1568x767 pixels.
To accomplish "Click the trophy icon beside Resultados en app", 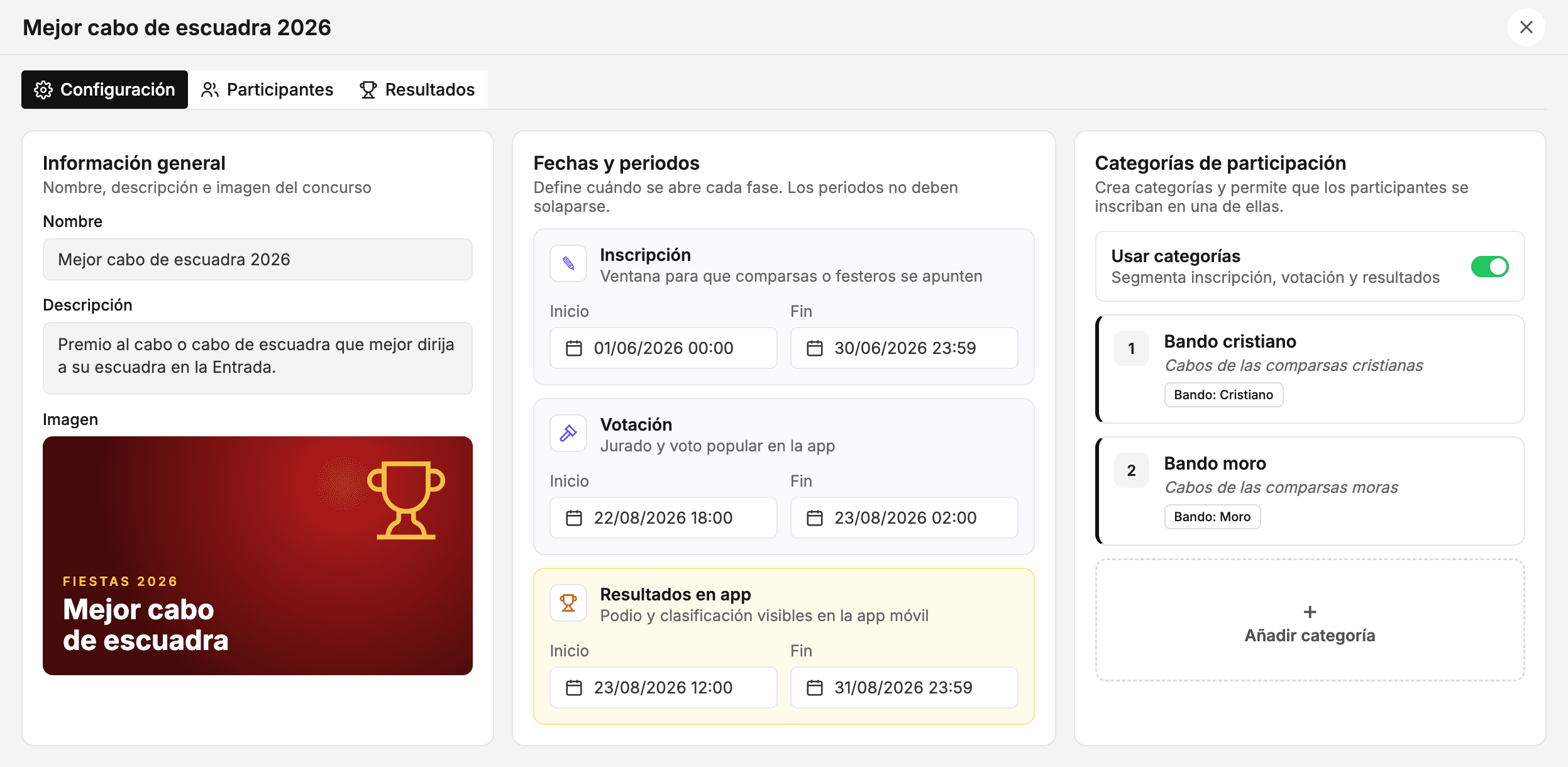I will (568, 603).
